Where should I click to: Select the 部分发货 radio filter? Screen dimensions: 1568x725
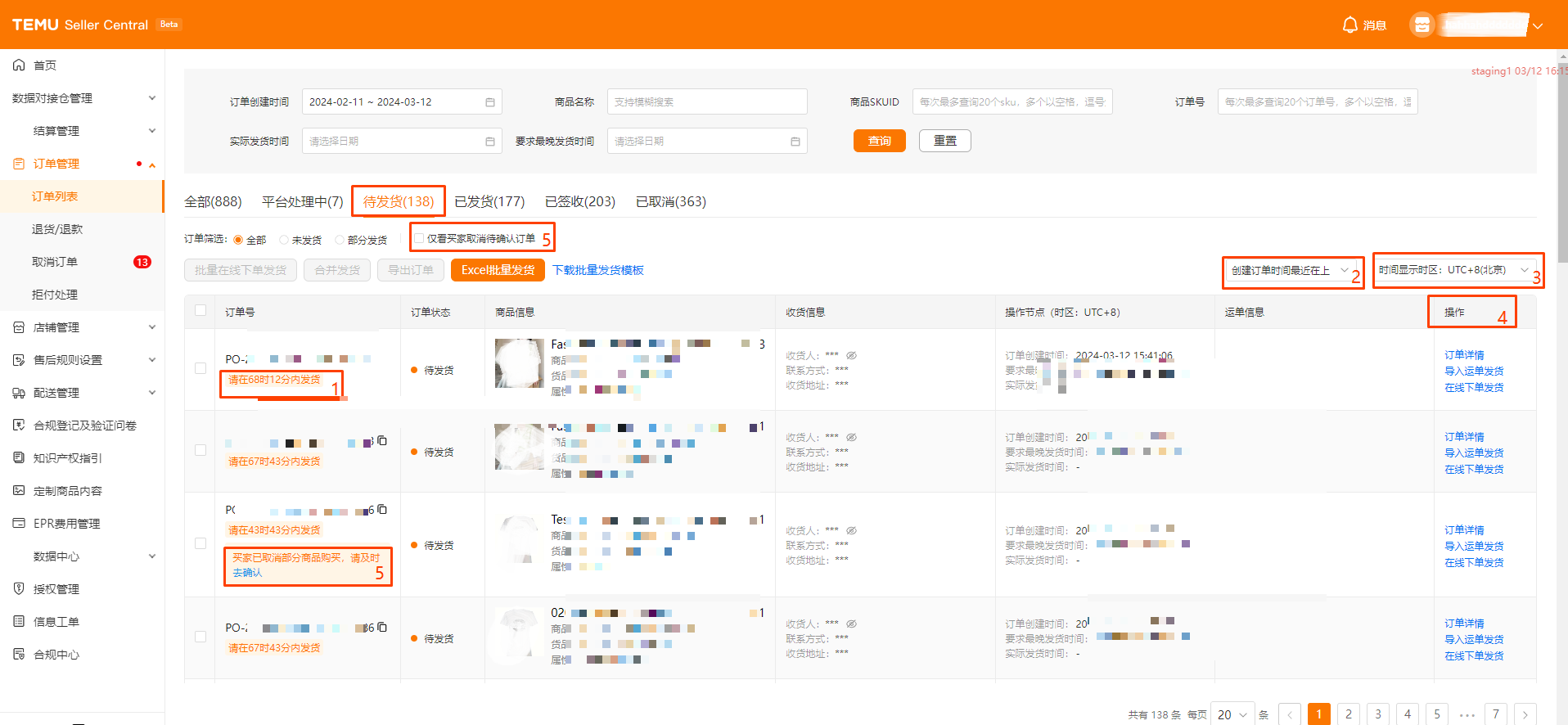point(340,240)
